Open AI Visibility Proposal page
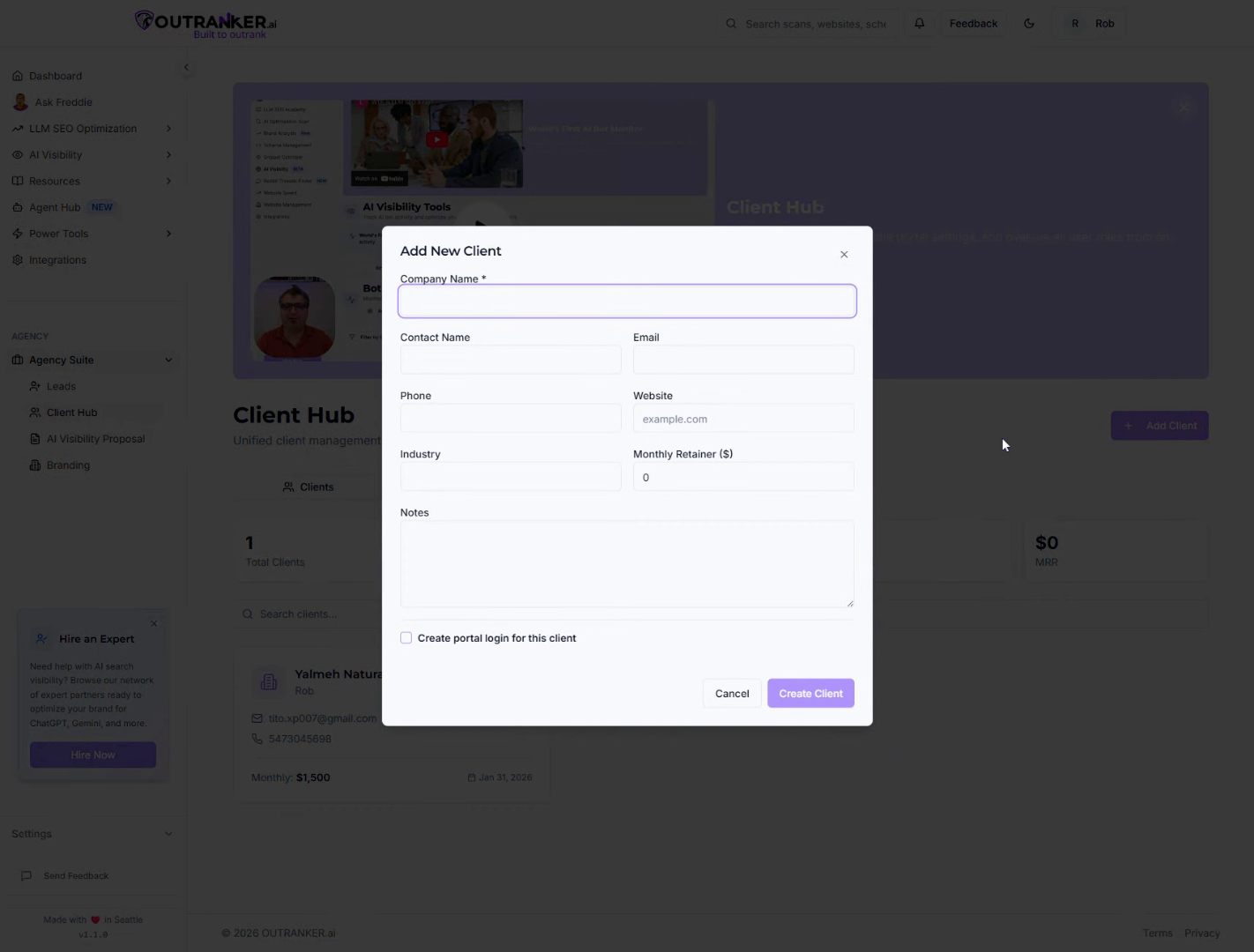The width and height of the screenshot is (1254, 952). (x=95, y=439)
